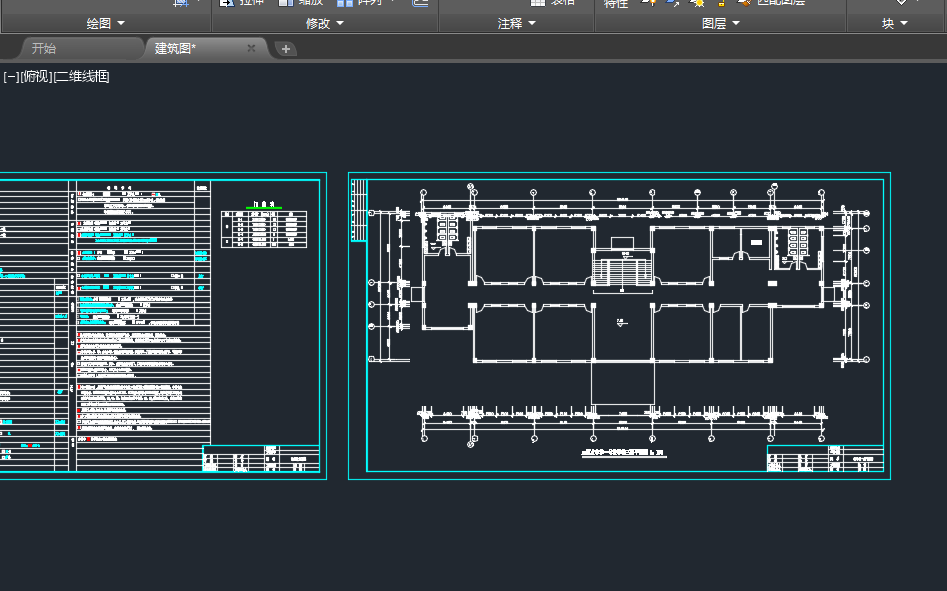Open the [-] viewport controls menu

(11, 76)
